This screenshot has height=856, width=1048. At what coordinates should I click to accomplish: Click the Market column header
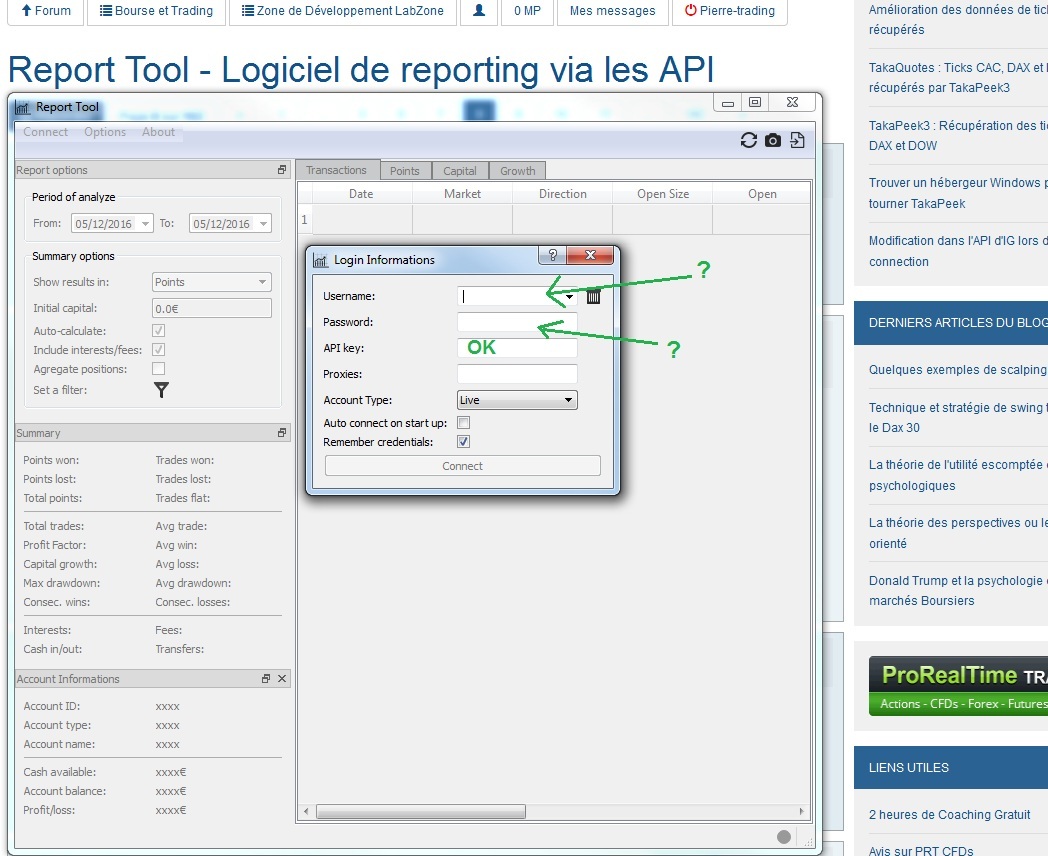463,194
